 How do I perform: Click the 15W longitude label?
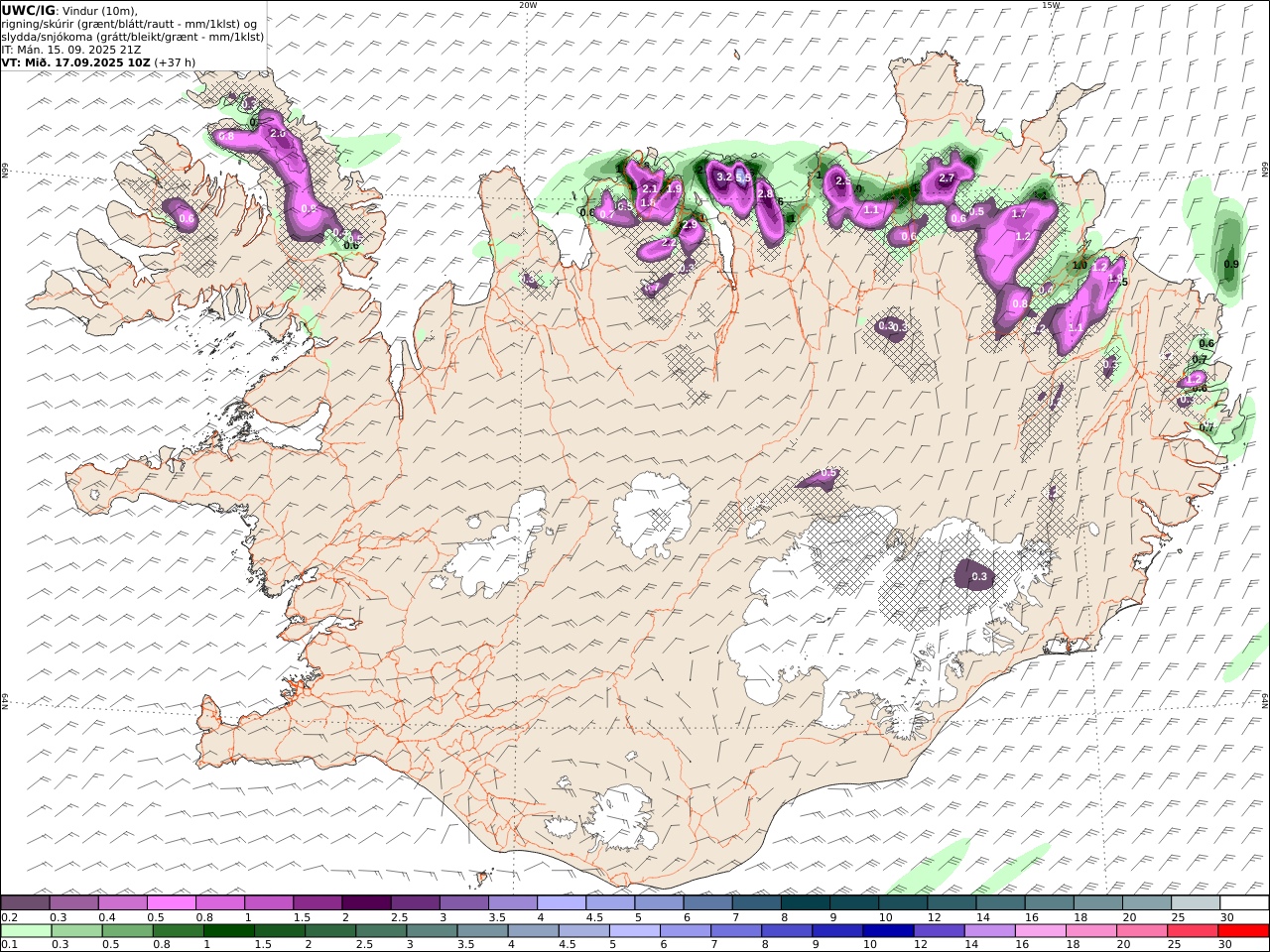coord(1051,5)
